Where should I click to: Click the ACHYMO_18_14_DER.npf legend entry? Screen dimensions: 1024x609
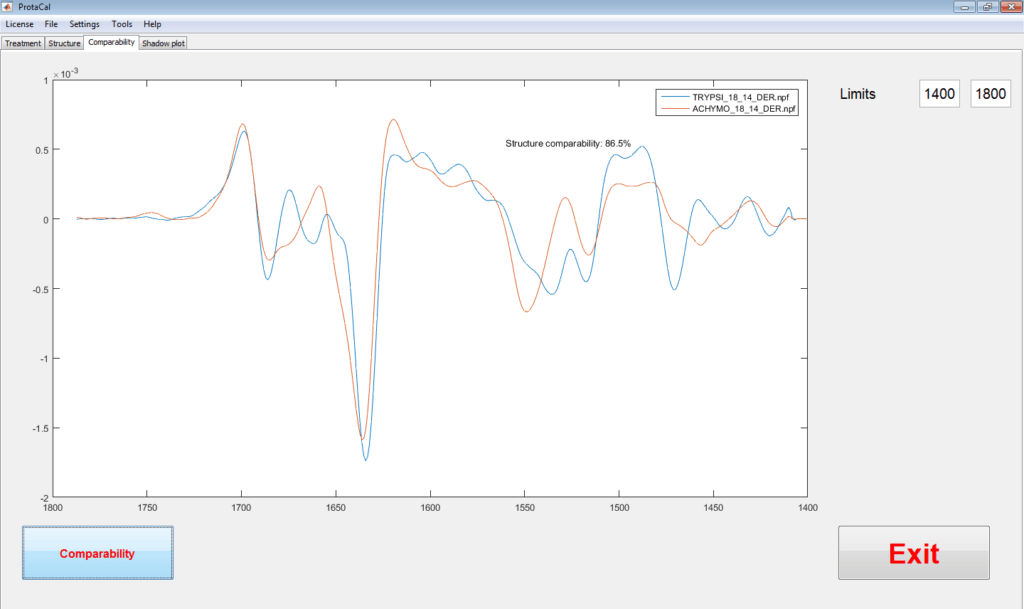(x=744, y=109)
